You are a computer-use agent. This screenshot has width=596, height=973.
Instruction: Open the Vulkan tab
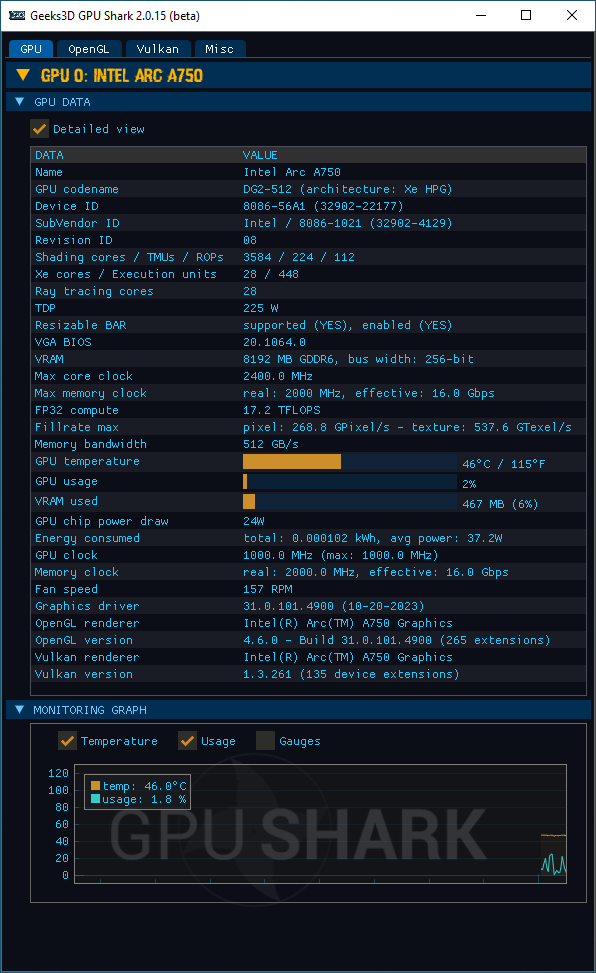click(157, 49)
